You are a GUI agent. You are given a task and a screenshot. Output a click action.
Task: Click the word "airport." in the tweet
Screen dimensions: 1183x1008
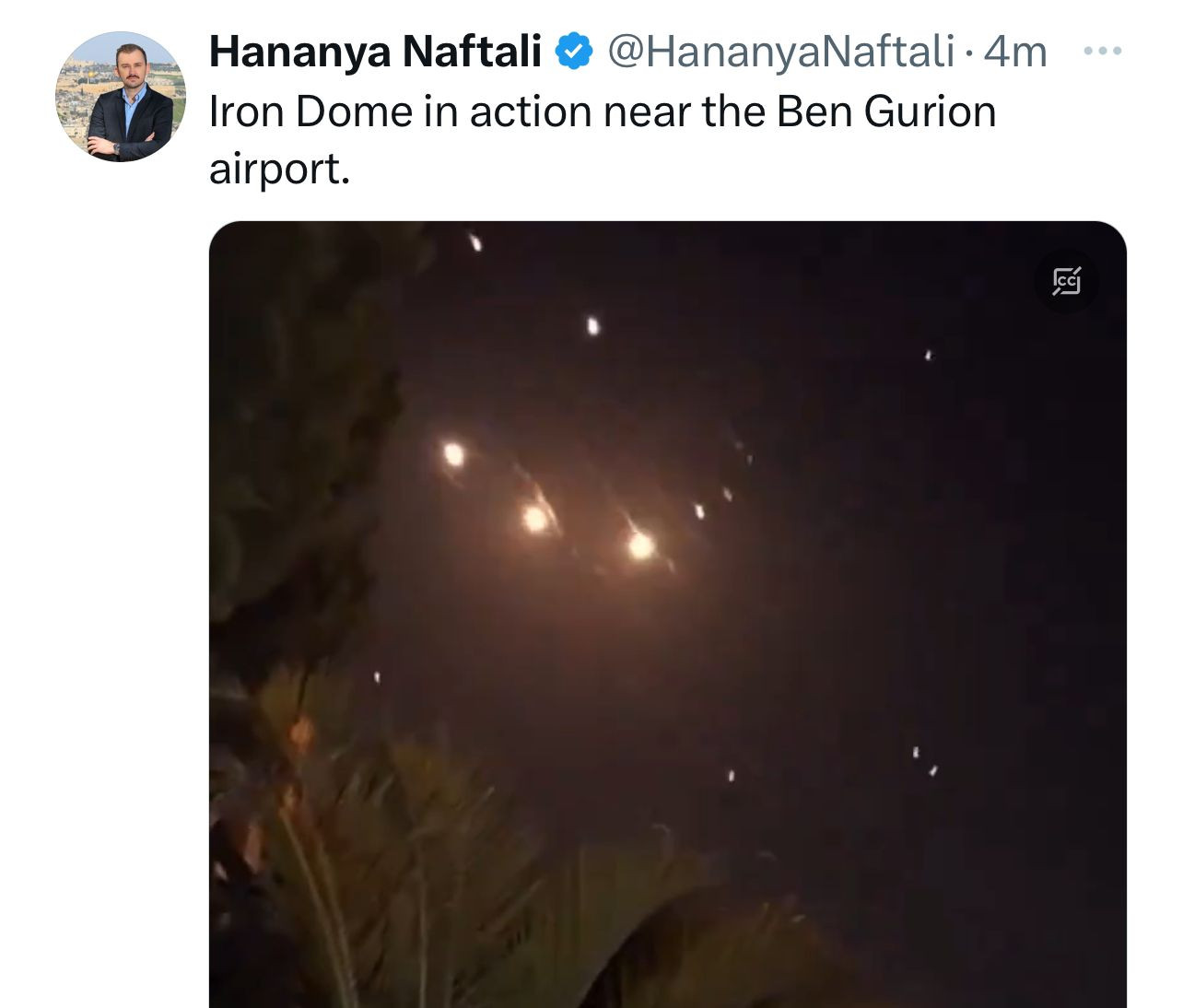279,169
